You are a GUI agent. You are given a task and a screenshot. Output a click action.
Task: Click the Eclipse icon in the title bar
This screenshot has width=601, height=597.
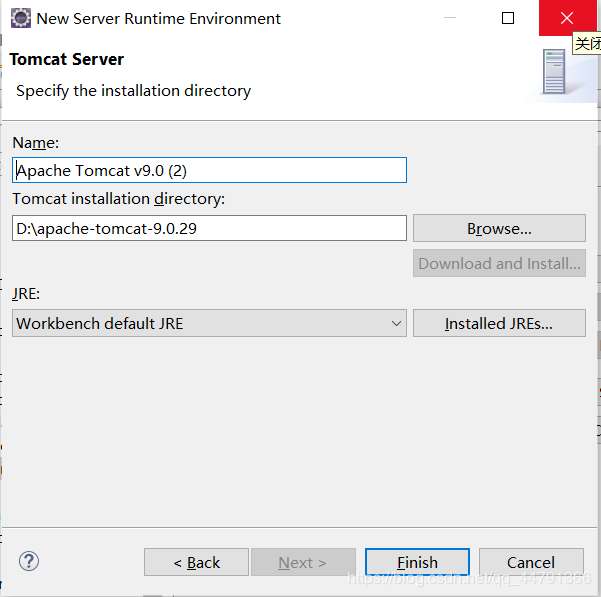[x=20, y=18]
